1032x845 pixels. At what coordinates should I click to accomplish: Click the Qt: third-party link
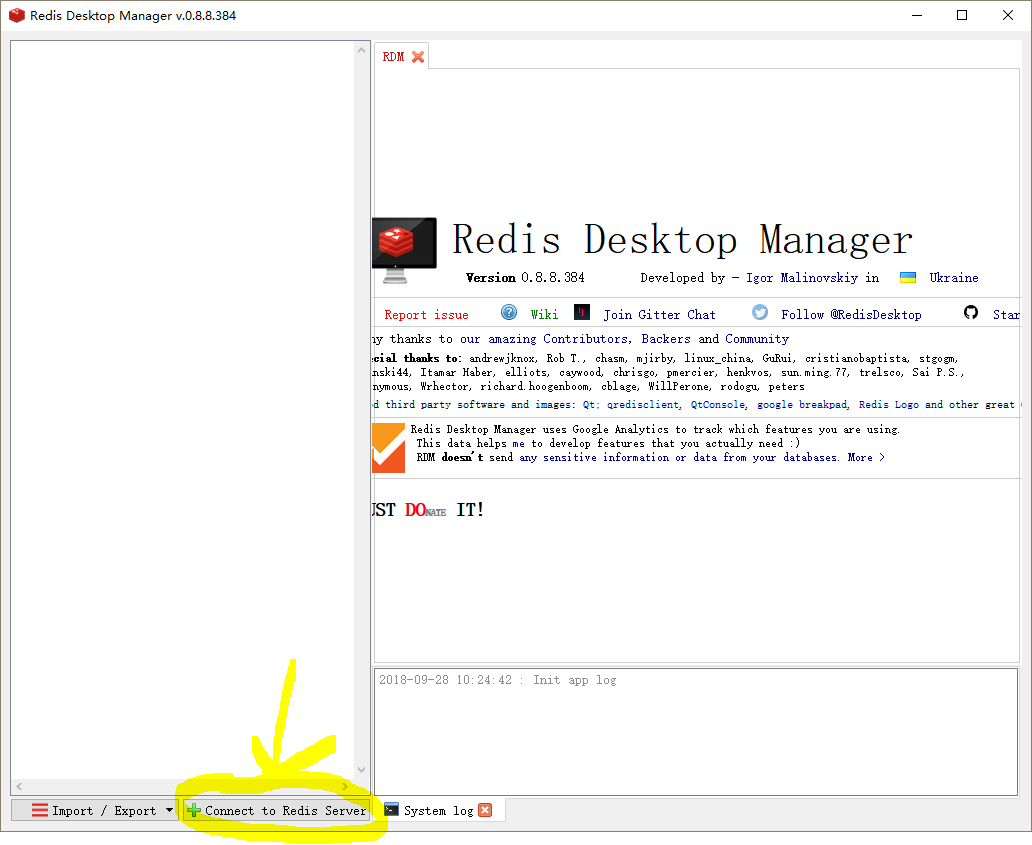tap(591, 405)
